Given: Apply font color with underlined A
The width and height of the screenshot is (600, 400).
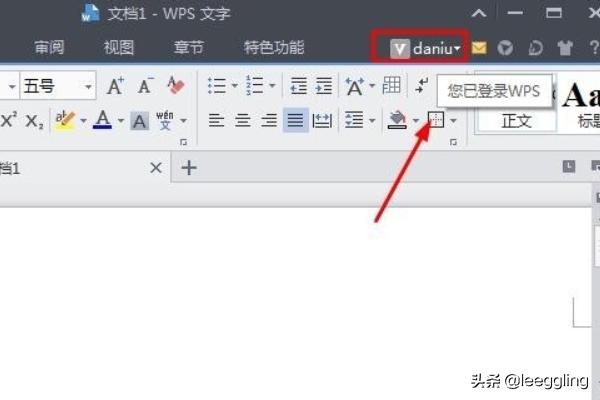Looking at the screenshot, I should click(103, 120).
